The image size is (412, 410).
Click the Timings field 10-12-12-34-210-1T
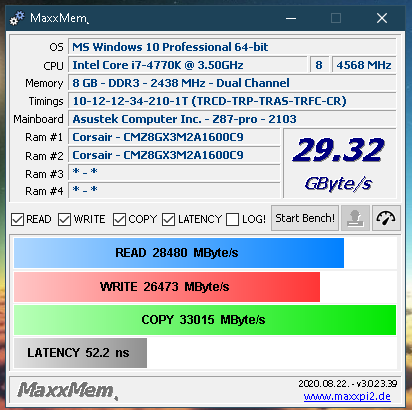pos(232,101)
